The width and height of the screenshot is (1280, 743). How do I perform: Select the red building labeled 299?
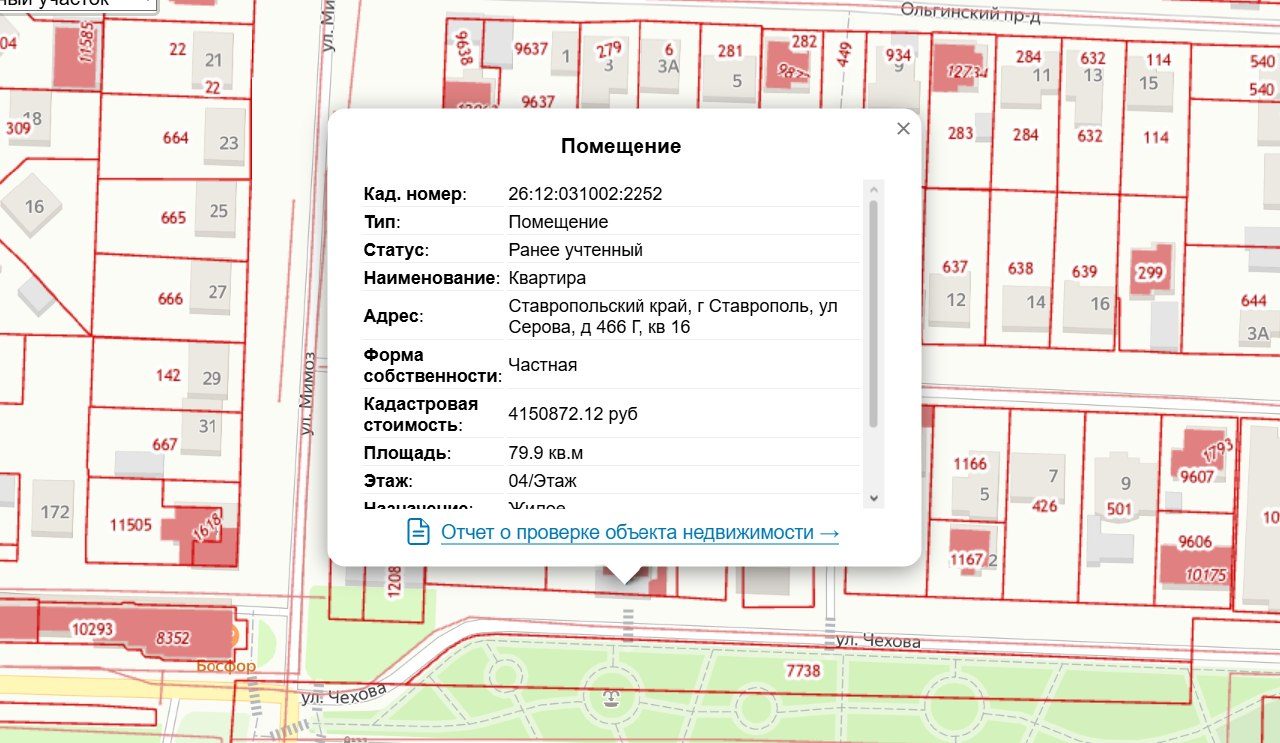1149,271
